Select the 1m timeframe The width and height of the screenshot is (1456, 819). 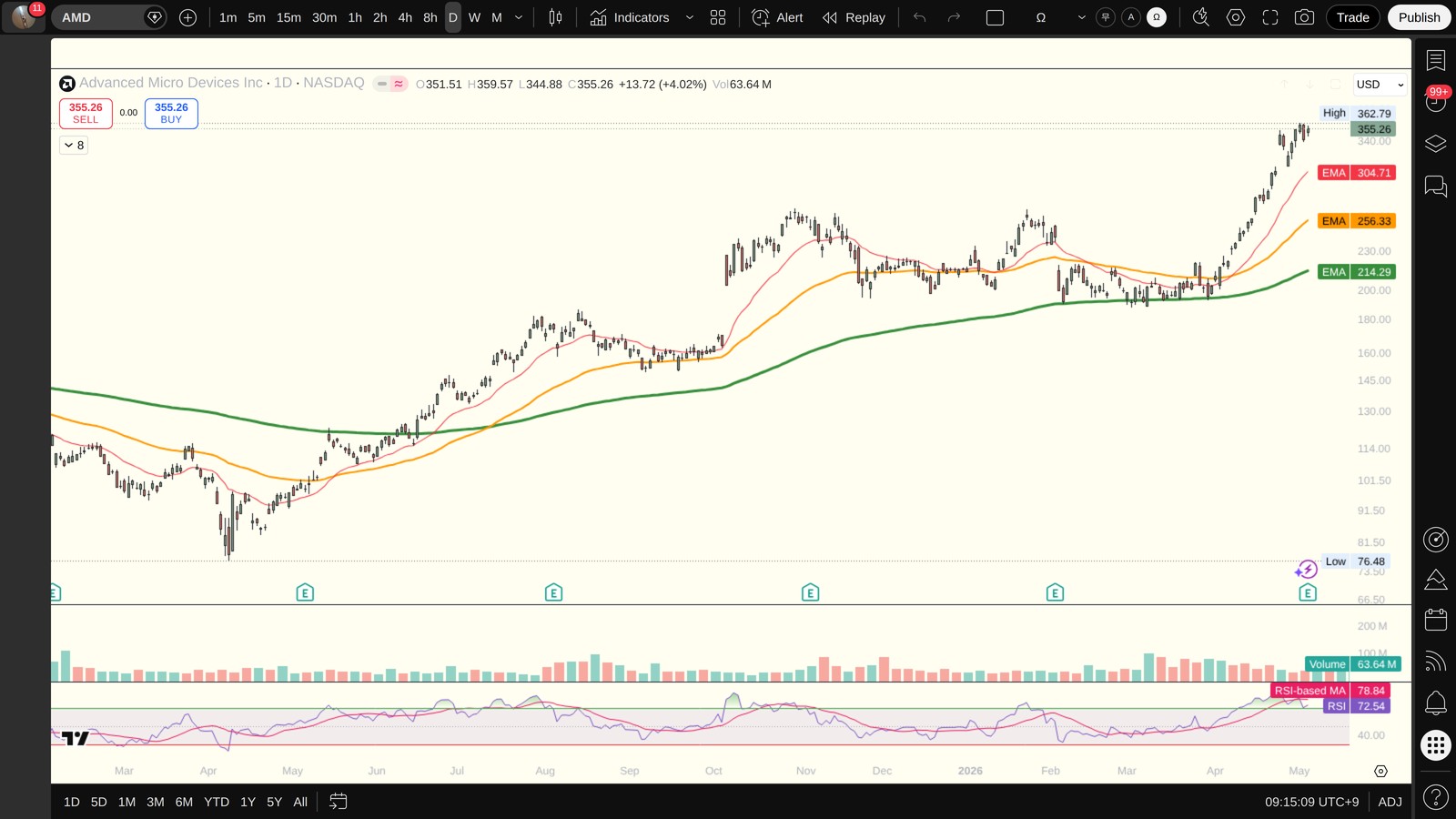pyautogui.click(x=227, y=17)
